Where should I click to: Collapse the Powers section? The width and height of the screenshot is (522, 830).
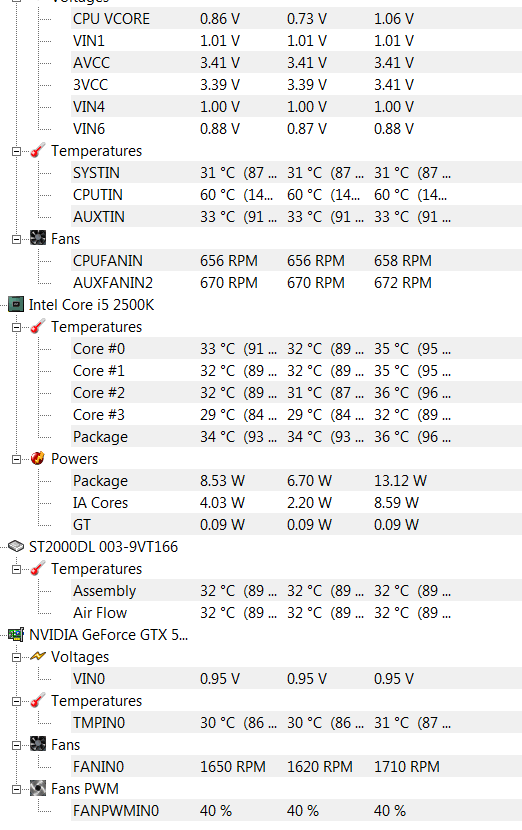(16, 459)
